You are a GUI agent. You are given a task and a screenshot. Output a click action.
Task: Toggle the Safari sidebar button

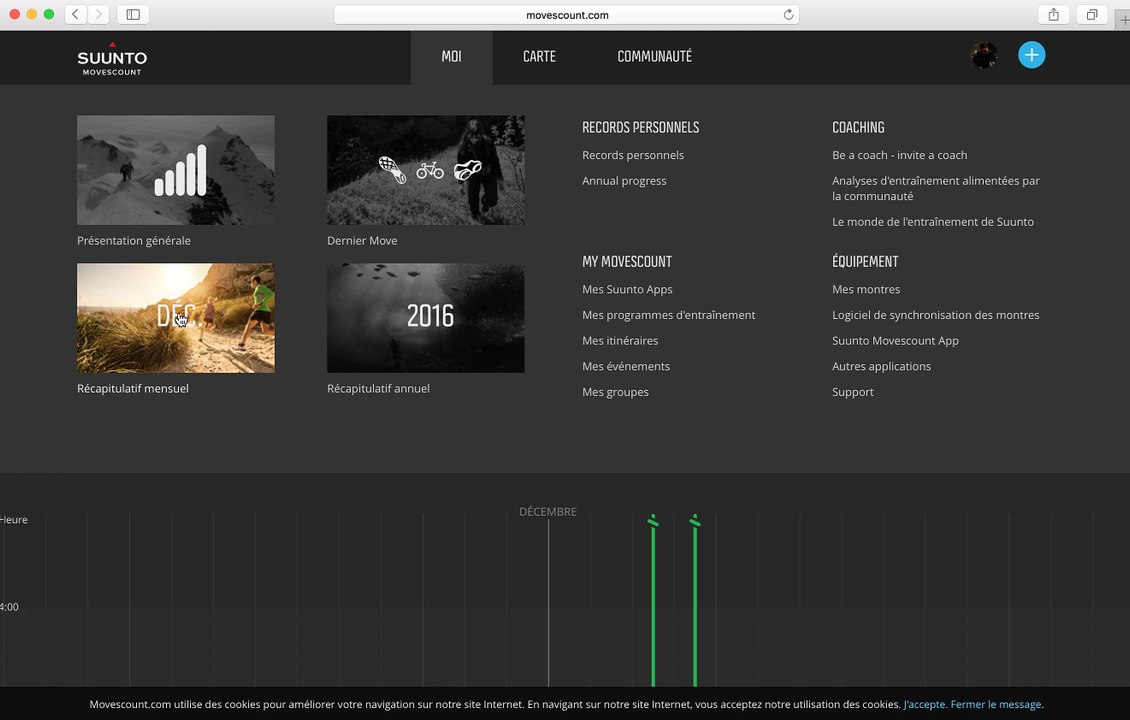pos(133,14)
